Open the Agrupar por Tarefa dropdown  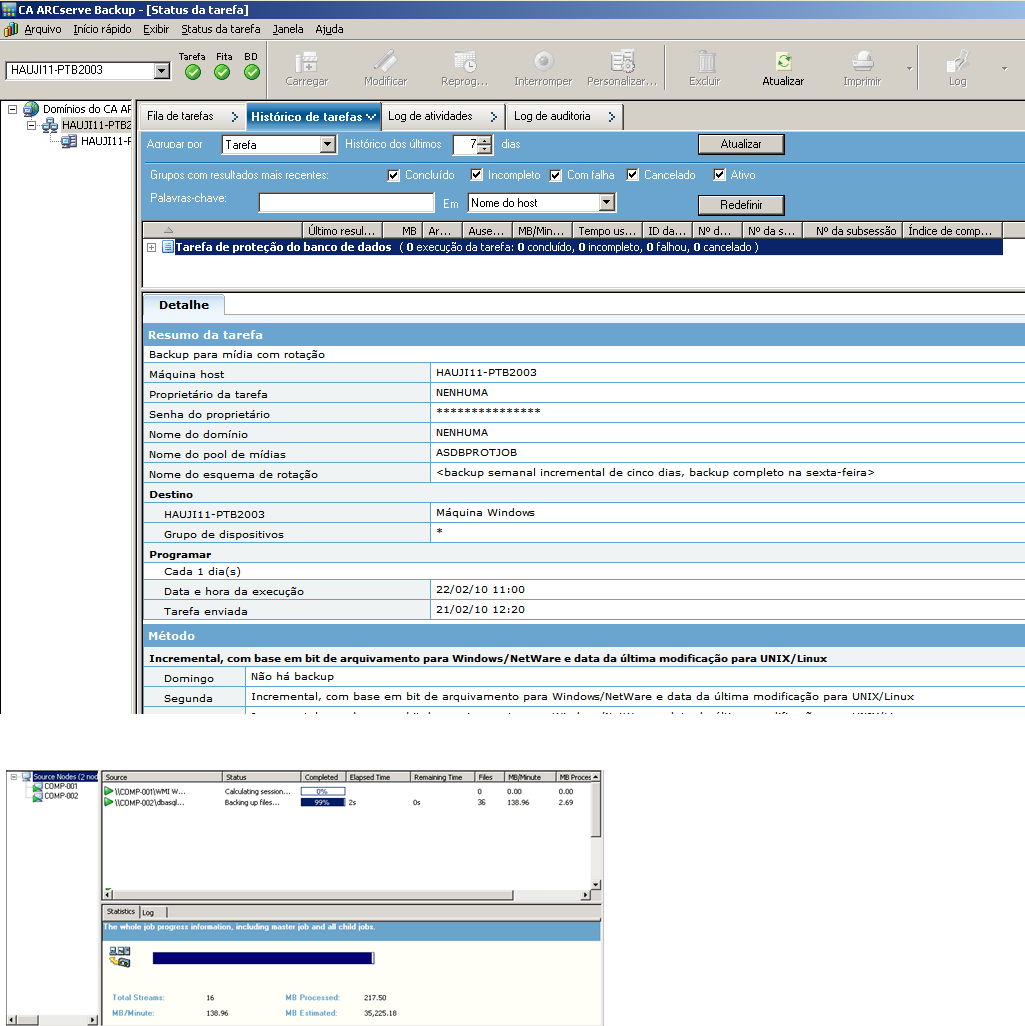pos(327,145)
